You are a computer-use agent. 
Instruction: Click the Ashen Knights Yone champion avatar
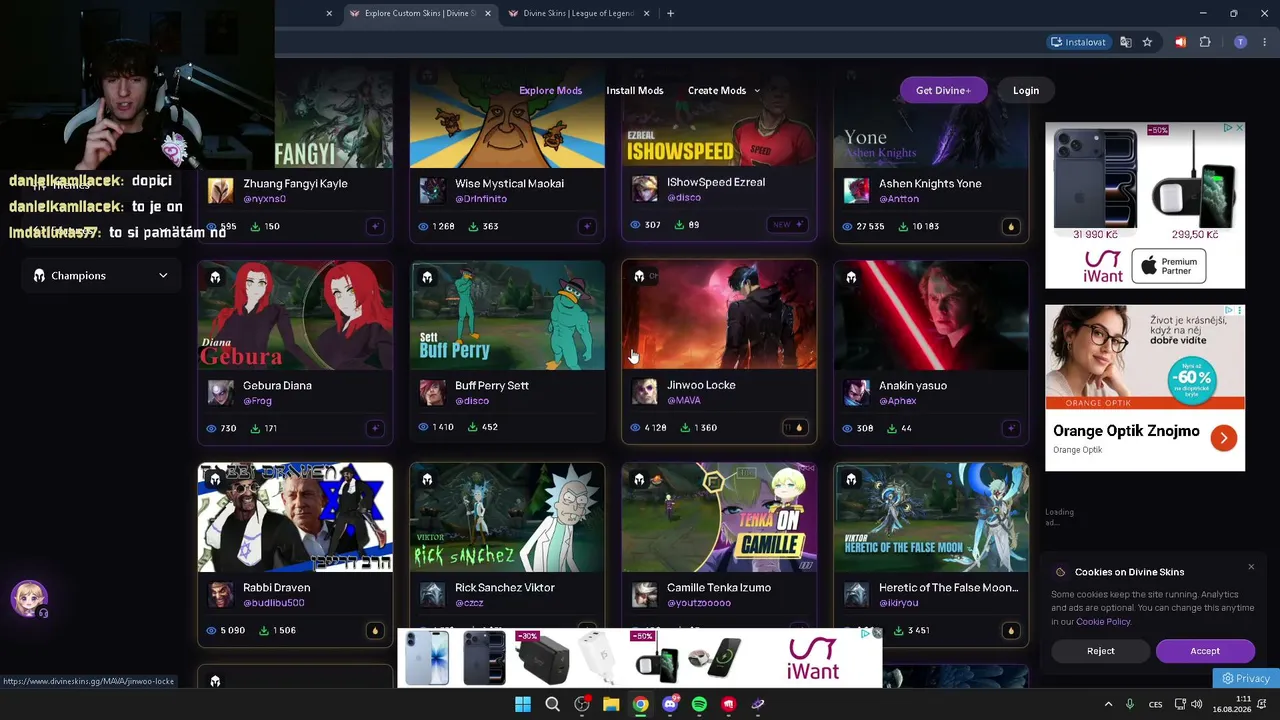click(x=856, y=190)
